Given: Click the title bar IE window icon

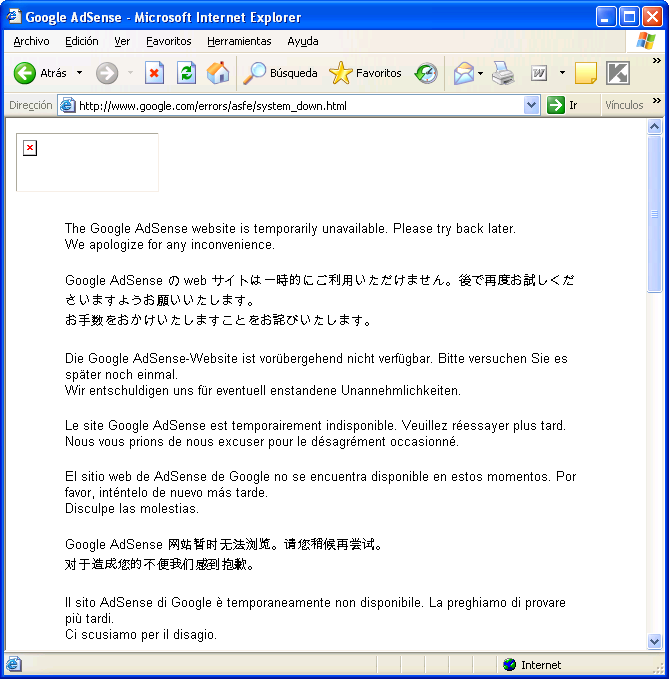Looking at the screenshot, I should [x=13, y=16].
